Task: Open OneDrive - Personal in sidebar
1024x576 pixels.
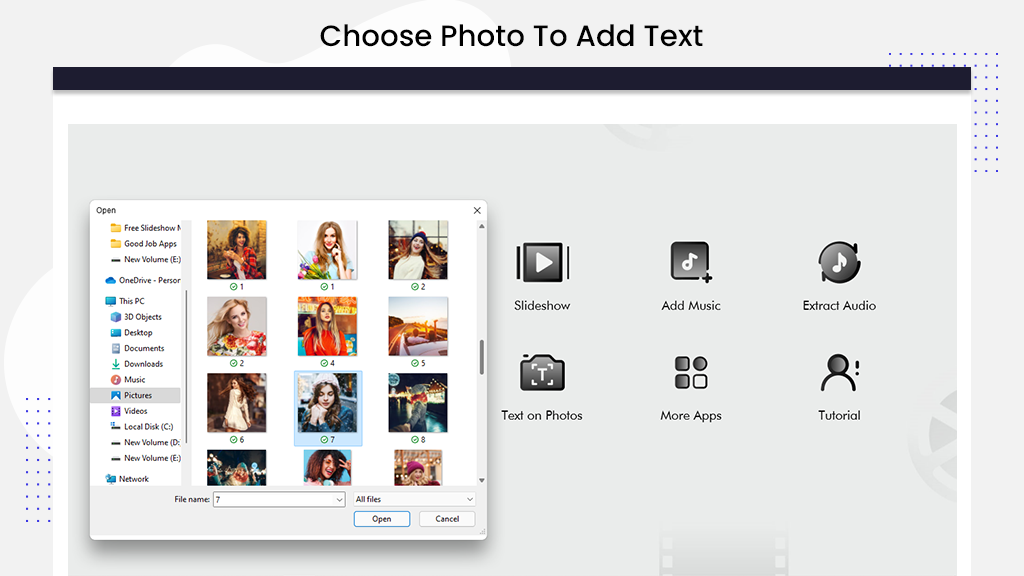Action: tap(142, 280)
